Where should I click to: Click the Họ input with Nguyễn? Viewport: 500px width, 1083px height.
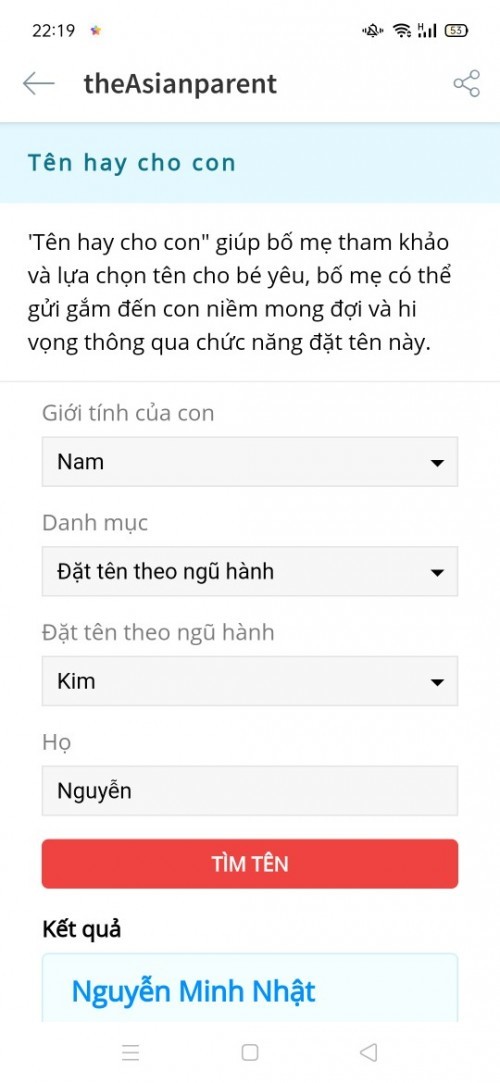tap(250, 791)
